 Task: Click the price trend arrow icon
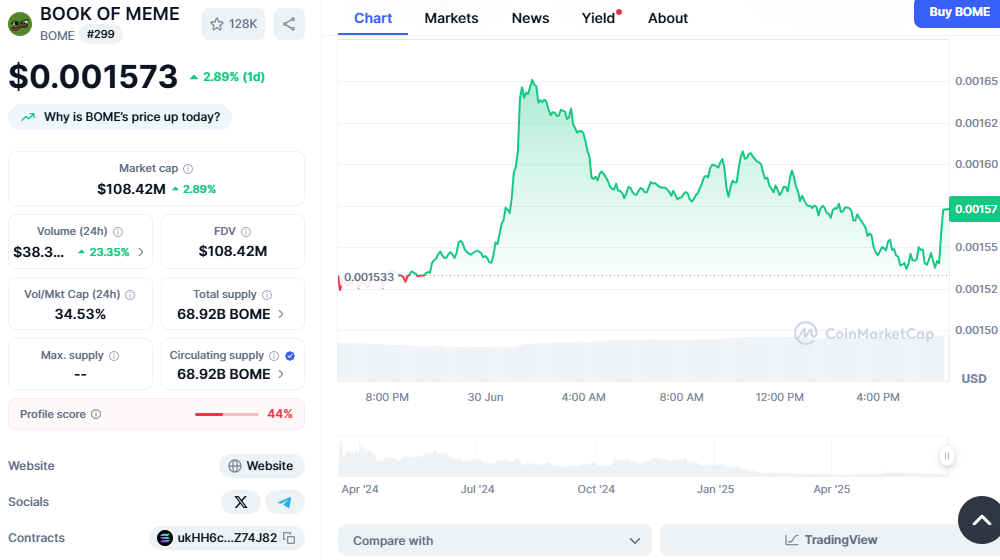pos(27,117)
